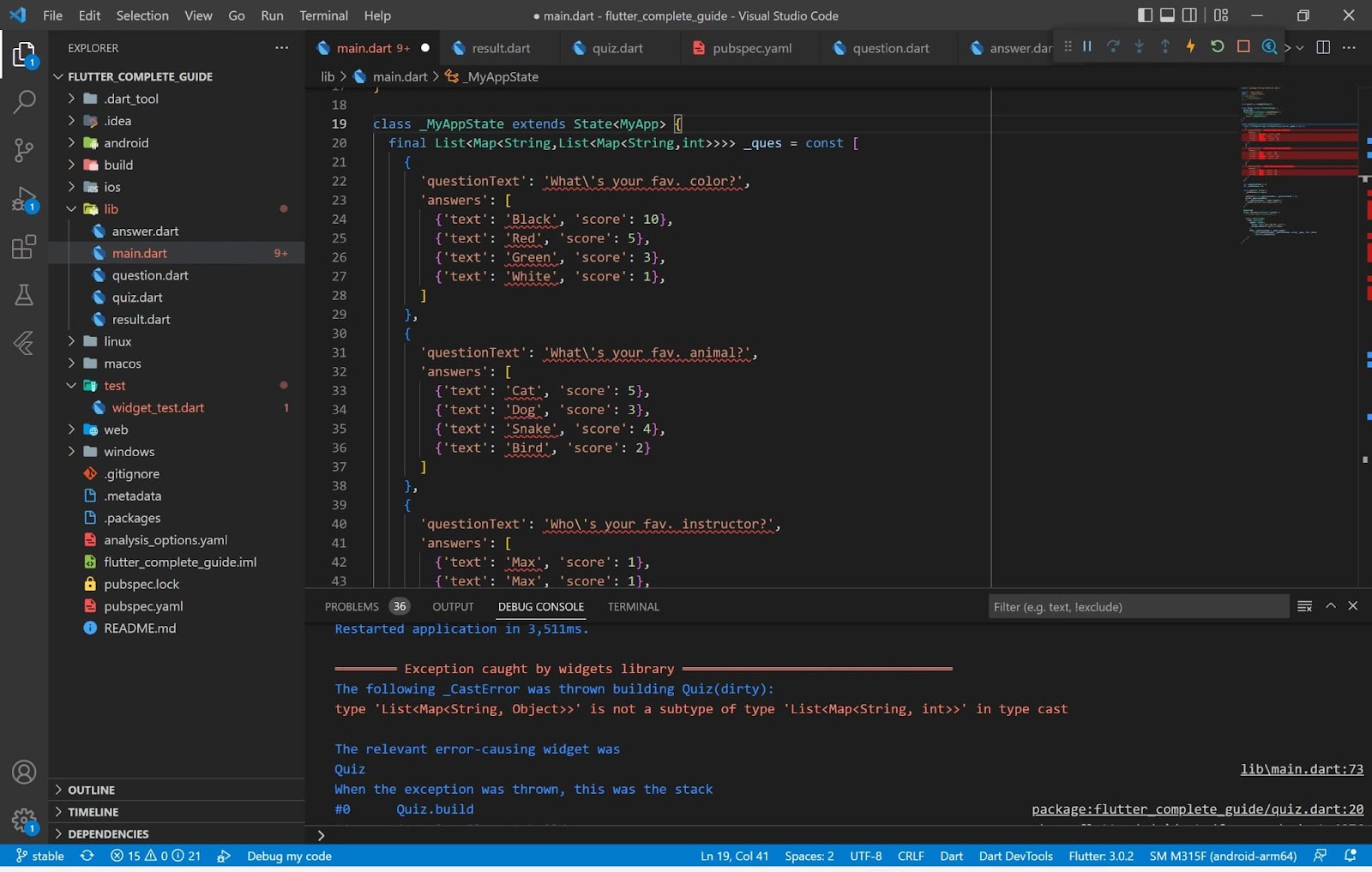Image resolution: width=1372 pixels, height=872 pixels.
Task: Open the Testing flask view
Action: coord(24,296)
